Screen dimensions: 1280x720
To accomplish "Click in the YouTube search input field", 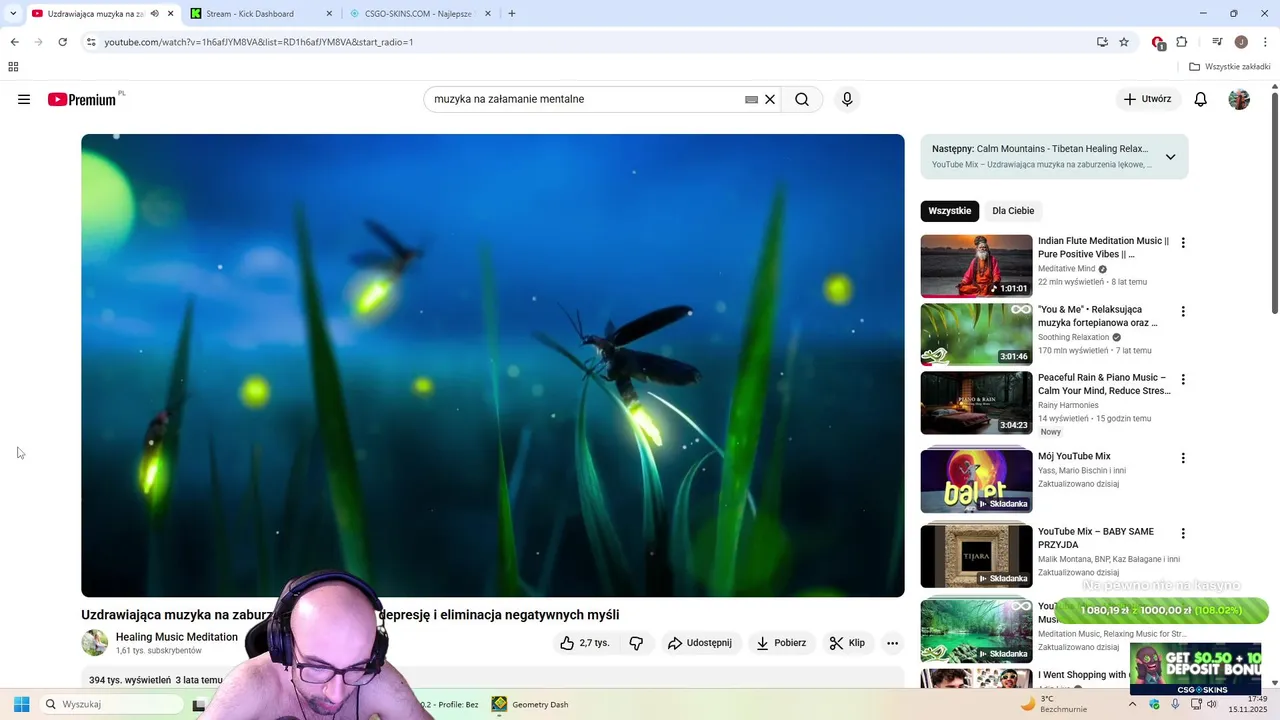I will point(587,99).
